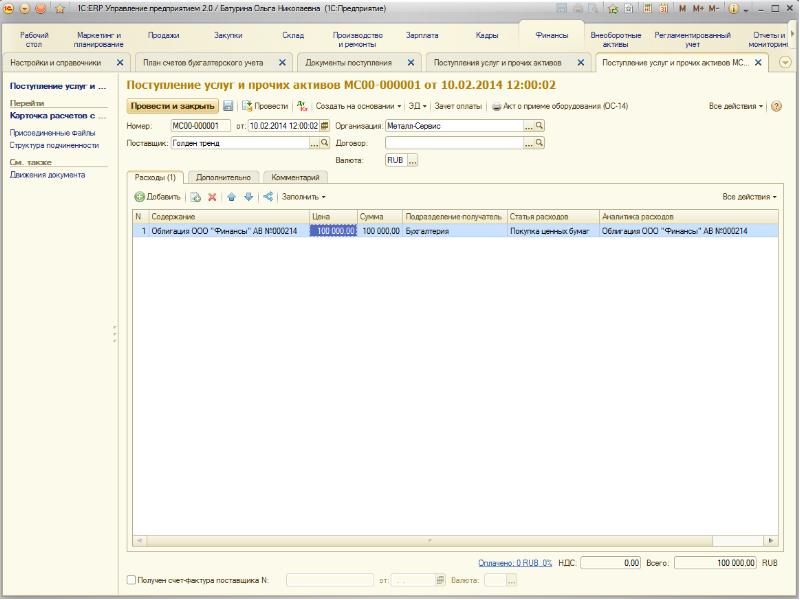Click the search icon next to Организация field

click(x=539, y=126)
